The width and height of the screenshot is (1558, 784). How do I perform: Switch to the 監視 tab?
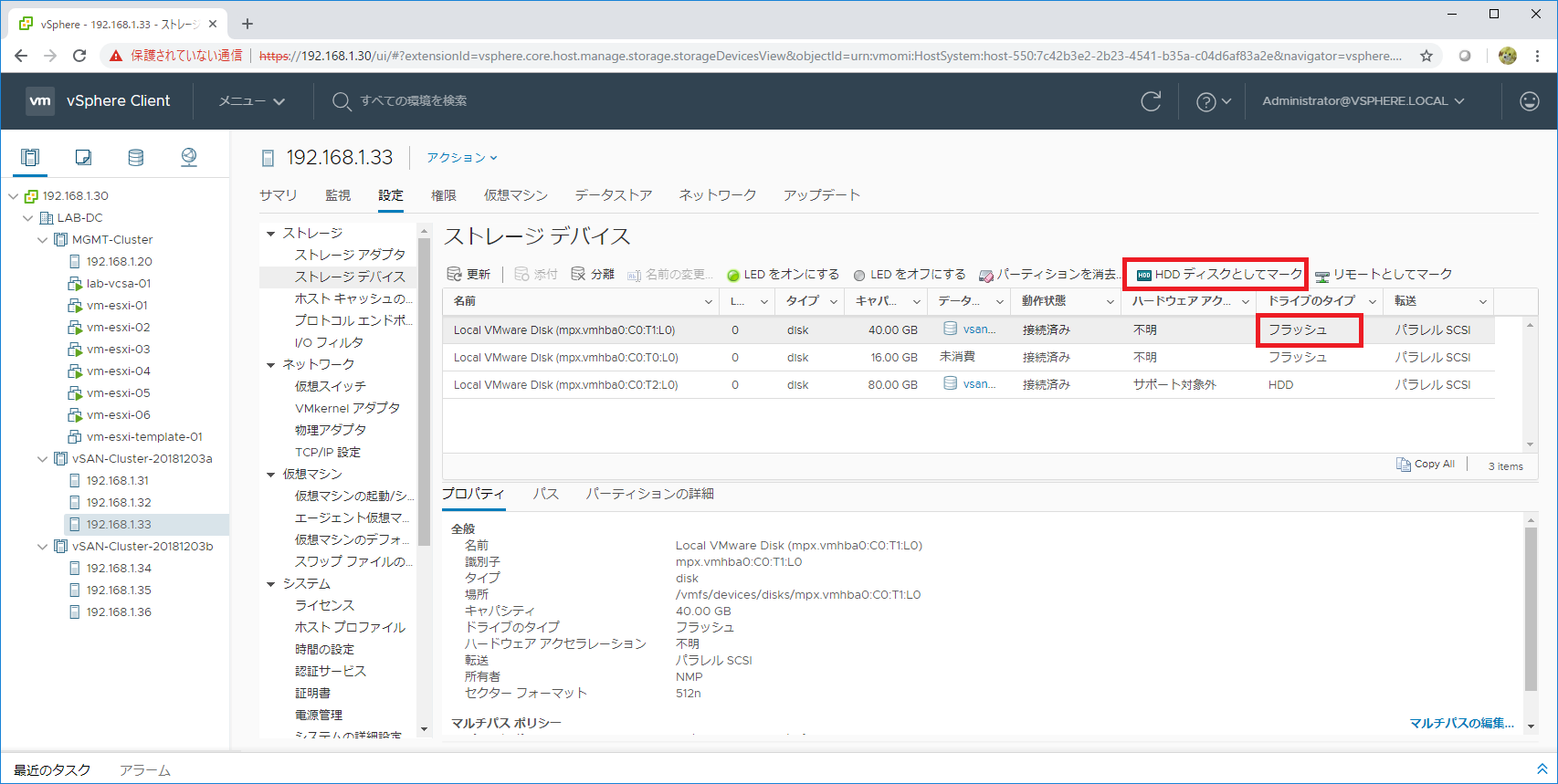click(x=338, y=195)
